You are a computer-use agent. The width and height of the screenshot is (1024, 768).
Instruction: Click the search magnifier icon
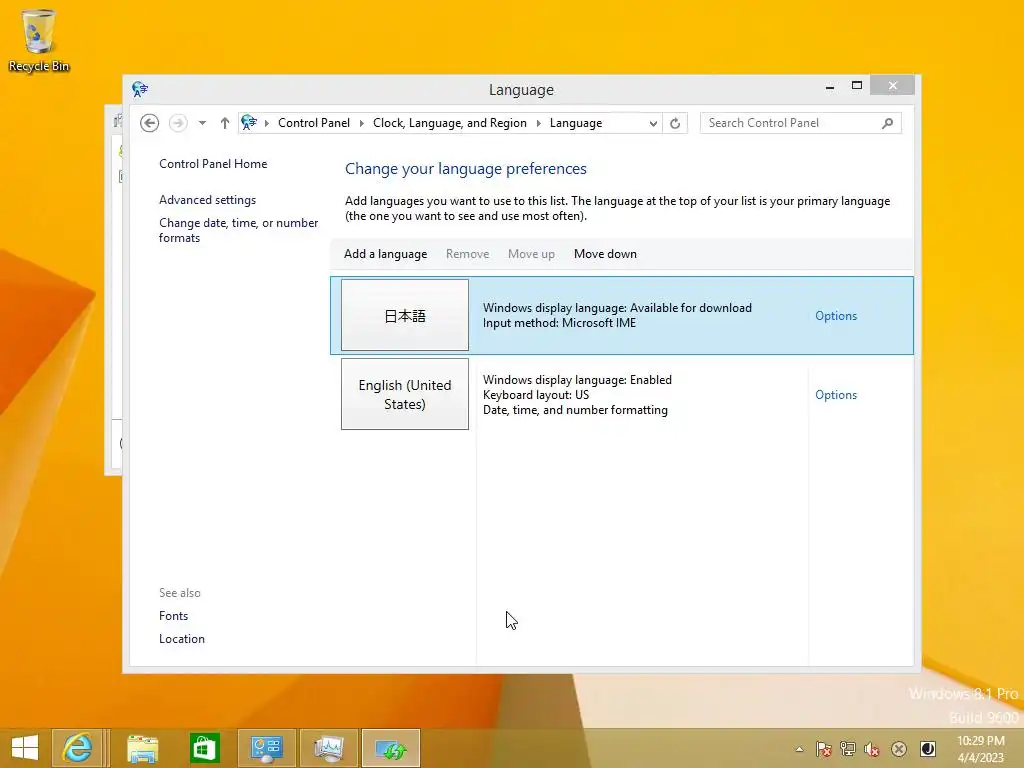click(887, 123)
